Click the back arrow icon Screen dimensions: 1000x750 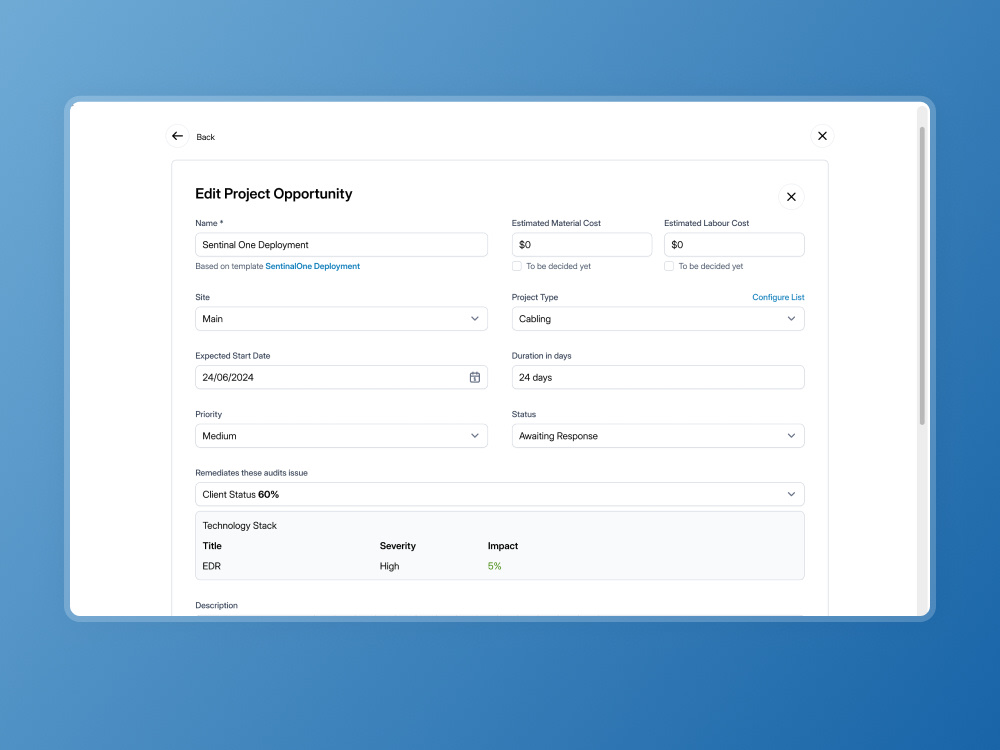[177, 136]
